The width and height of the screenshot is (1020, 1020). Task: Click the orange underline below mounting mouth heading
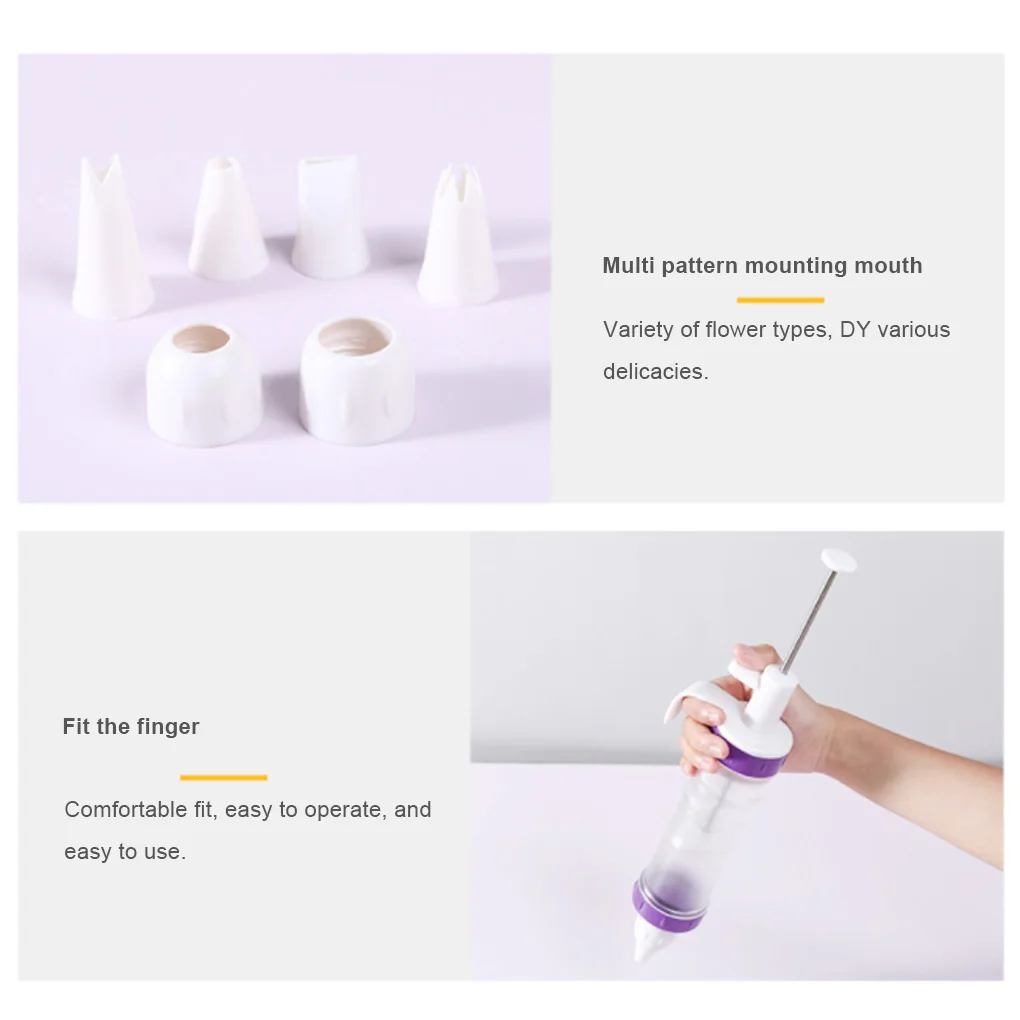tap(780, 300)
